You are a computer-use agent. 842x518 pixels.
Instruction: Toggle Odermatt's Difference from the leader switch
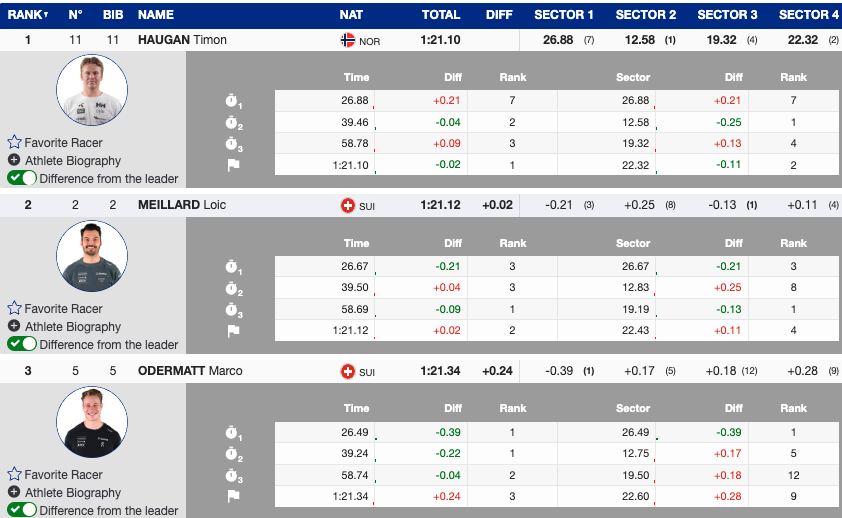22,510
